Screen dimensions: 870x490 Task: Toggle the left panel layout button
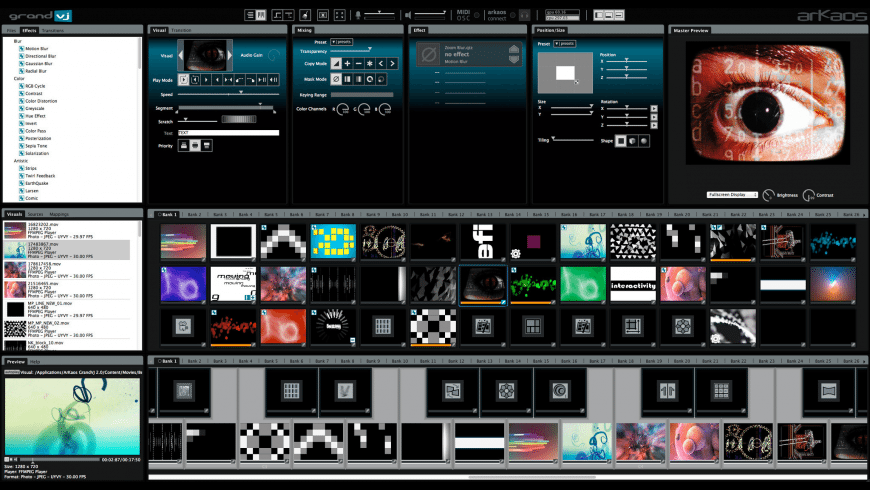pyautogui.click(x=599, y=15)
